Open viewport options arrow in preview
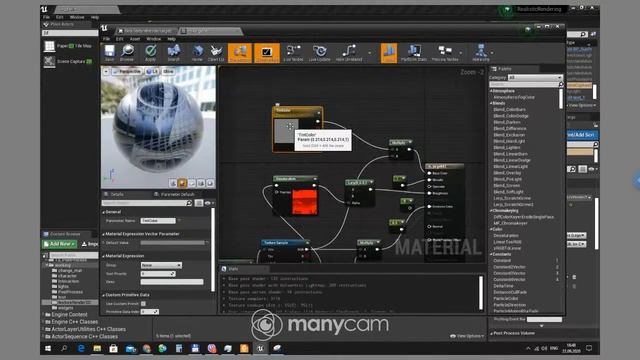This screenshot has height=360, width=640. pyautogui.click(x=106, y=71)
